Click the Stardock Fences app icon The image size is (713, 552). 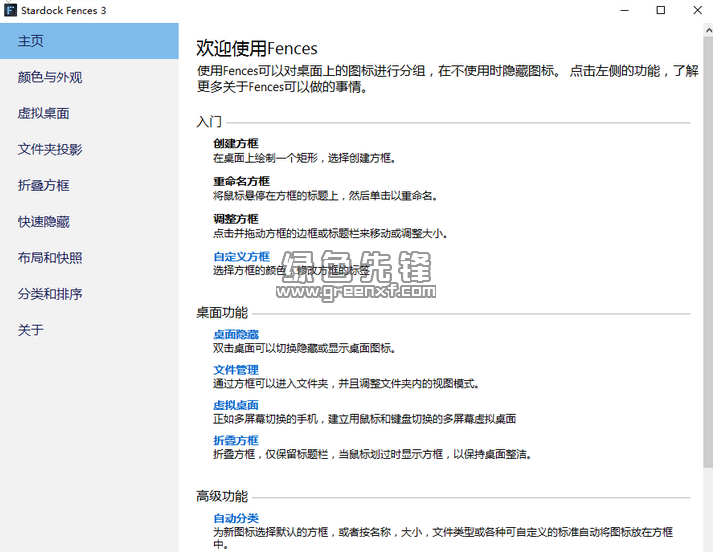click(x=10, y=10)
